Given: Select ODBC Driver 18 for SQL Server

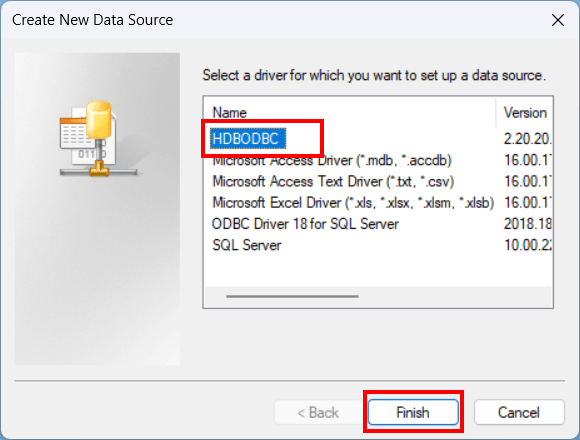Looking at the screenshot, I should (x=305, y=224).
